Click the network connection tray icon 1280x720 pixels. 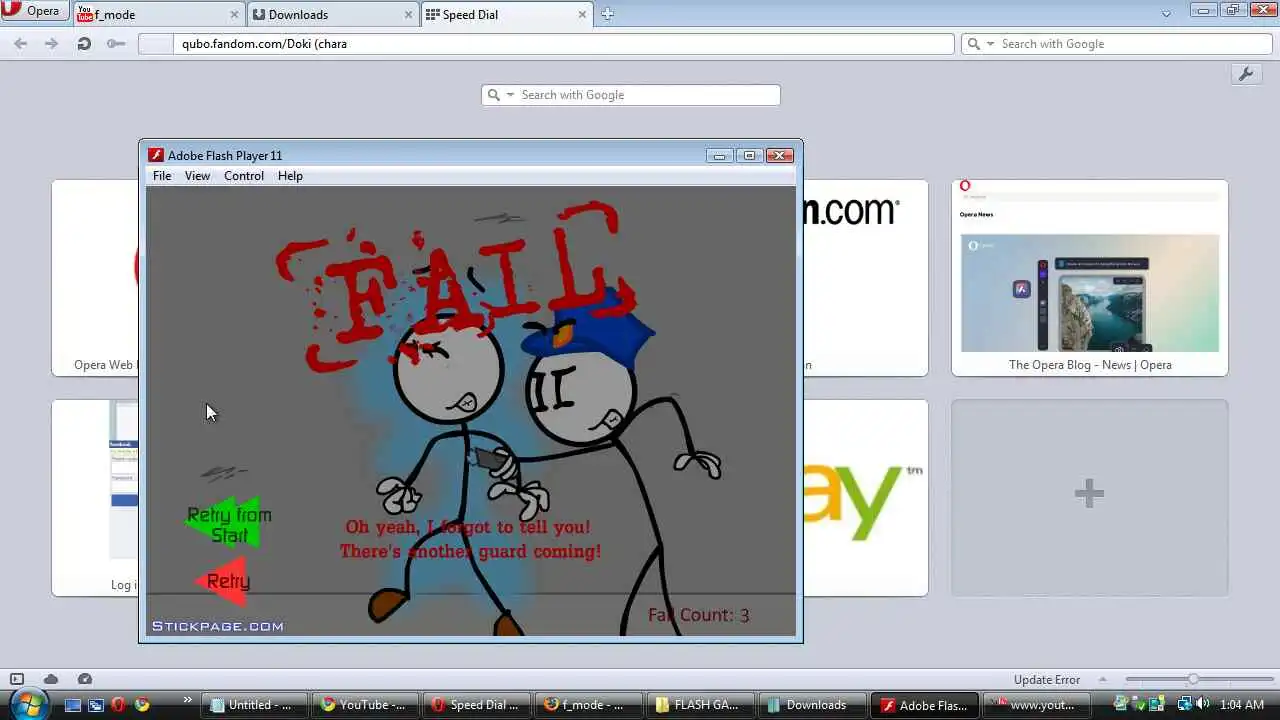point(1183,705)
